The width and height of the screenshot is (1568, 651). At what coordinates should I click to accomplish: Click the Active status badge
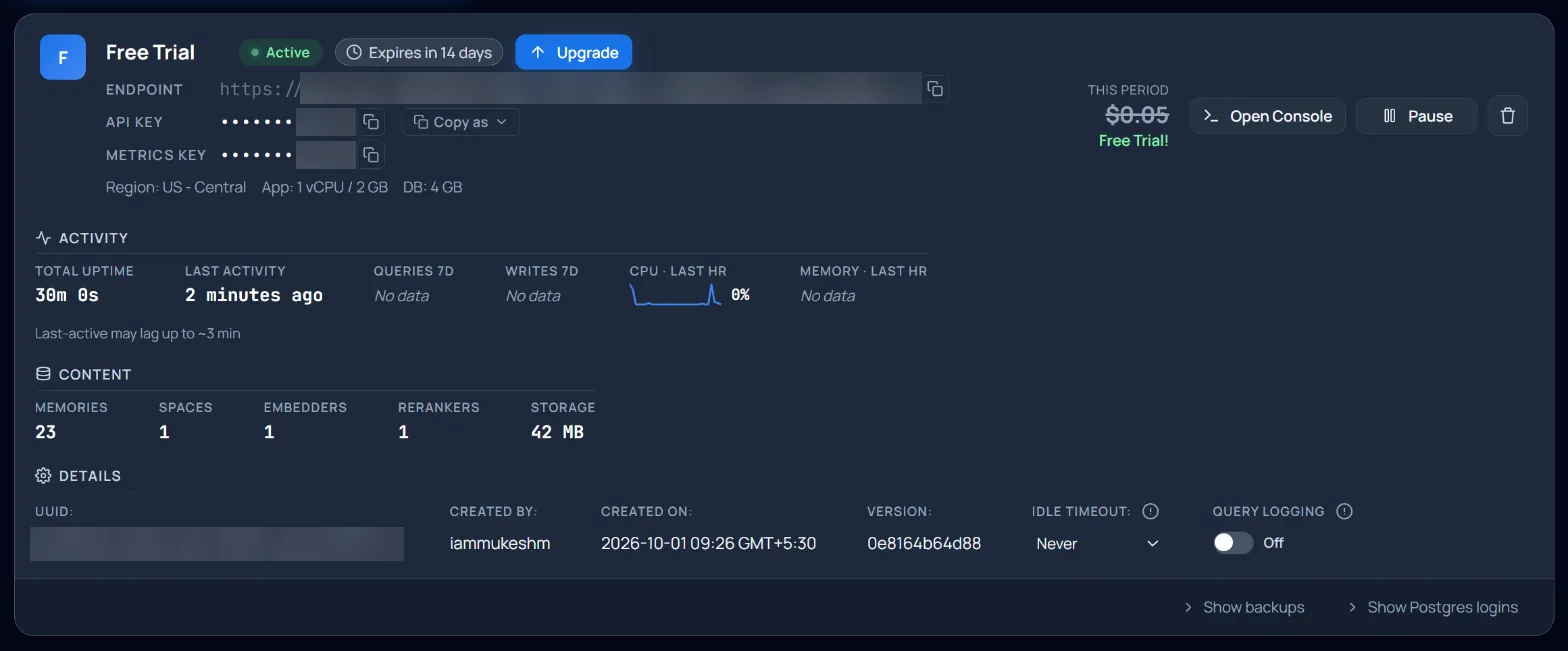280,52
